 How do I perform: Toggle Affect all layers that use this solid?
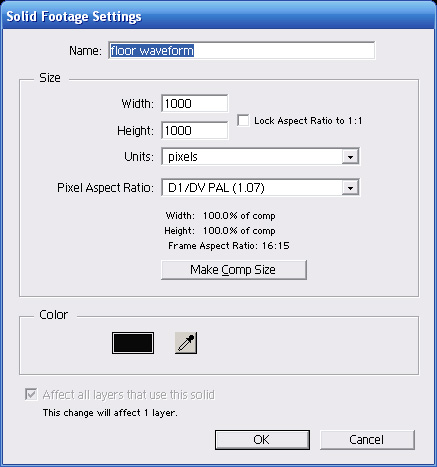click(x=31, y=395)
